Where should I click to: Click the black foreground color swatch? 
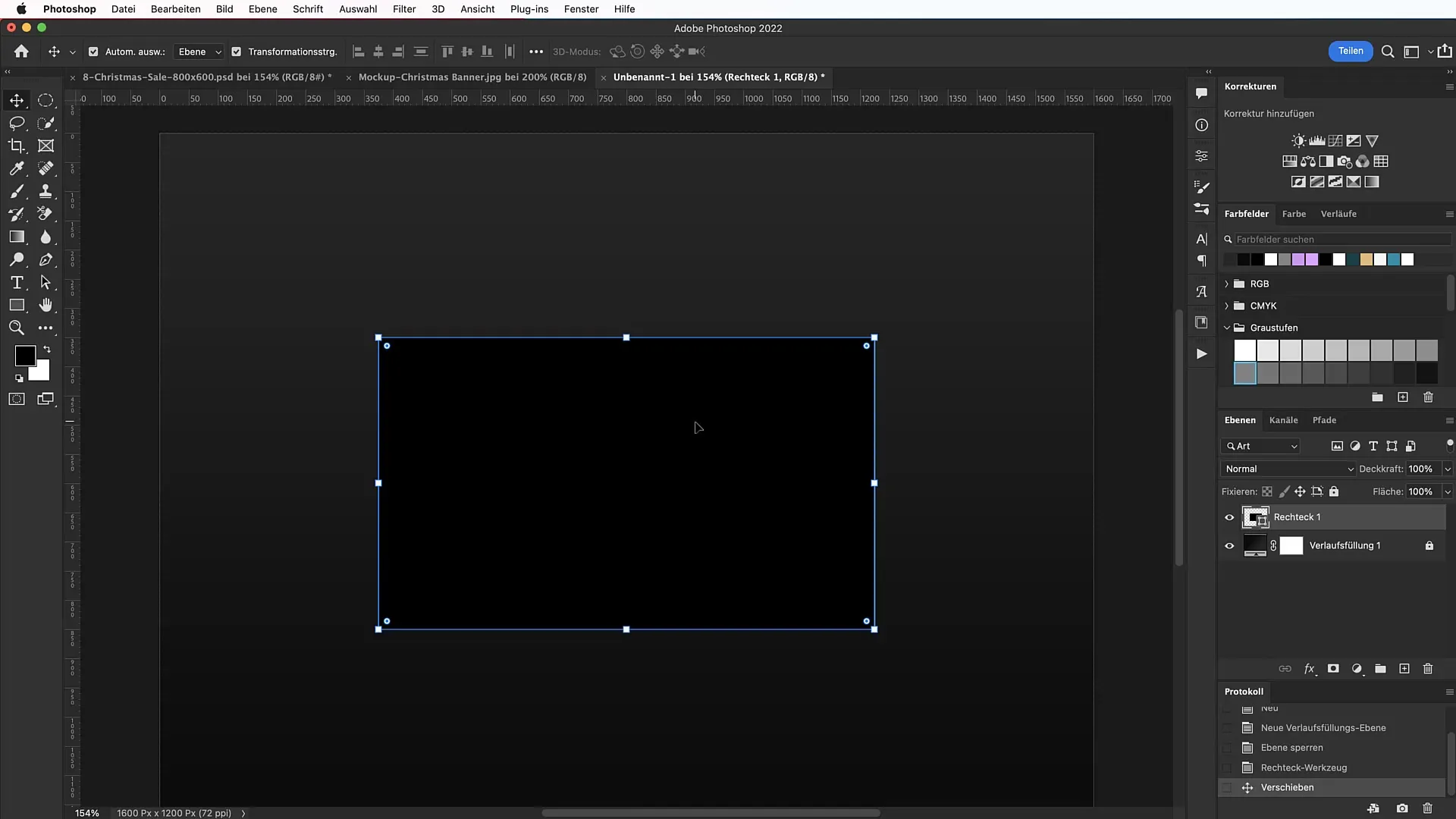coord(25,355)
